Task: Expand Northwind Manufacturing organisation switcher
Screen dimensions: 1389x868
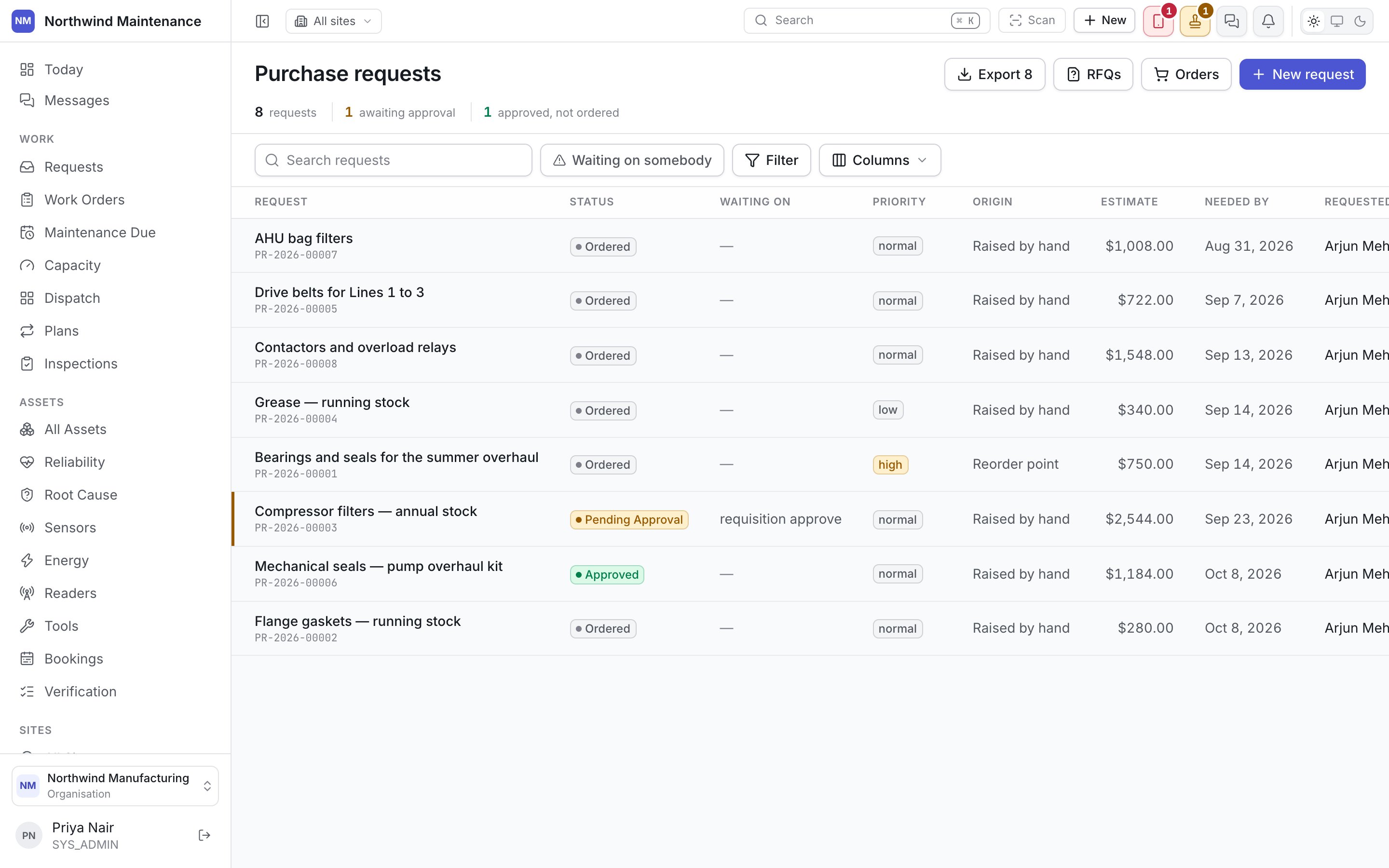Action: tap(115, 786)
